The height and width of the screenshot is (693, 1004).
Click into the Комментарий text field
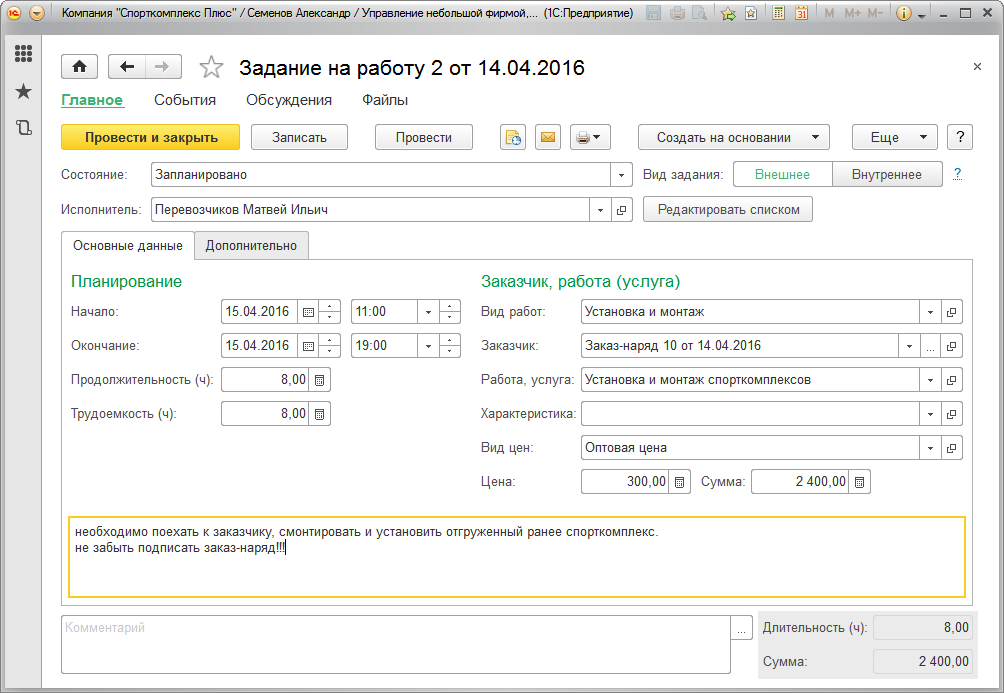(x=395, y=645)
